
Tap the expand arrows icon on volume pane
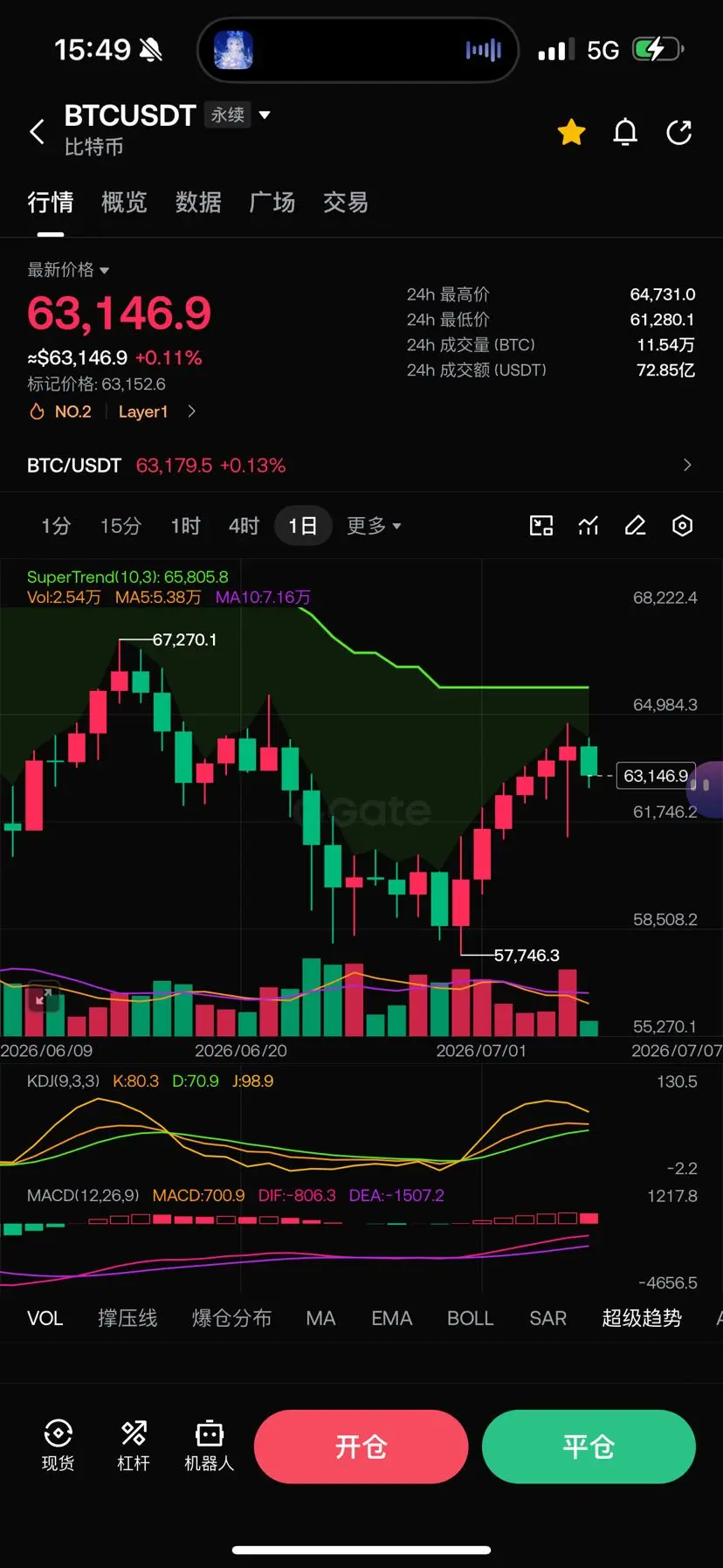pos(43,997)
